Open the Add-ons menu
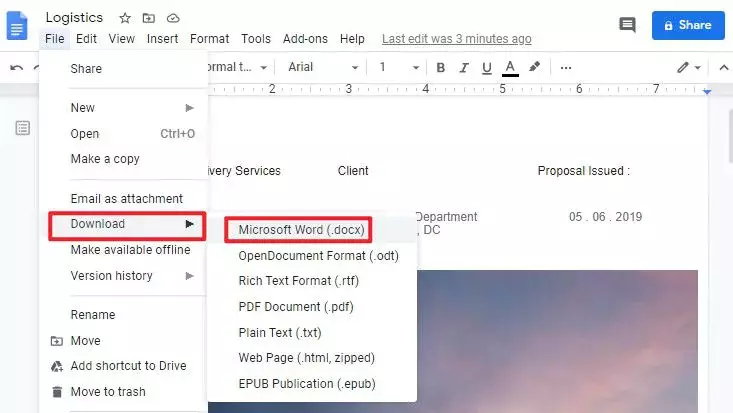The height and width of the screenshot is (413, 733). [305, 39]
